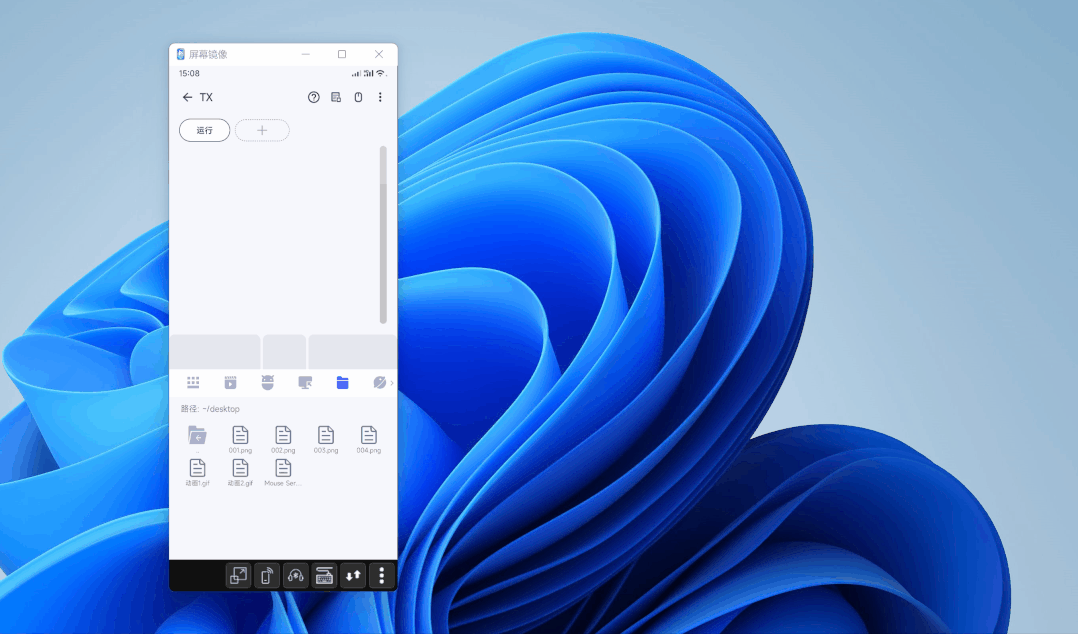Click the narrow middle gray key above the tabs

pyautogui.click(x=285, y=352)
